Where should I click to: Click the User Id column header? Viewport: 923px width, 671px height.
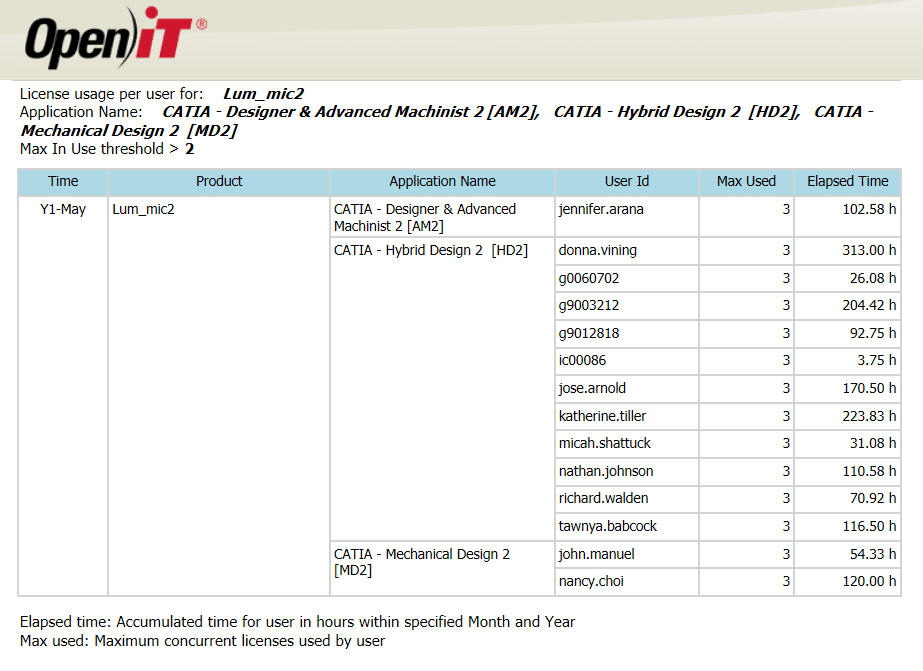click(627, 182)
